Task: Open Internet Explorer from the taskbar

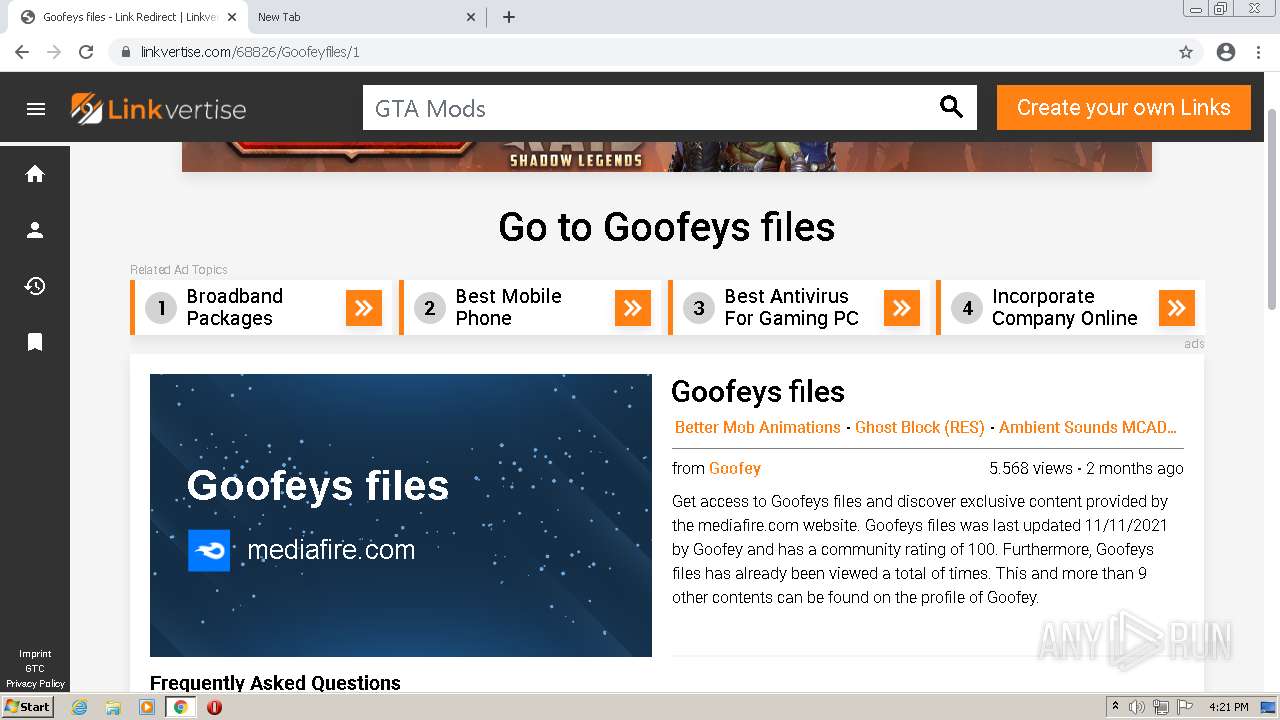Action: 80,707
